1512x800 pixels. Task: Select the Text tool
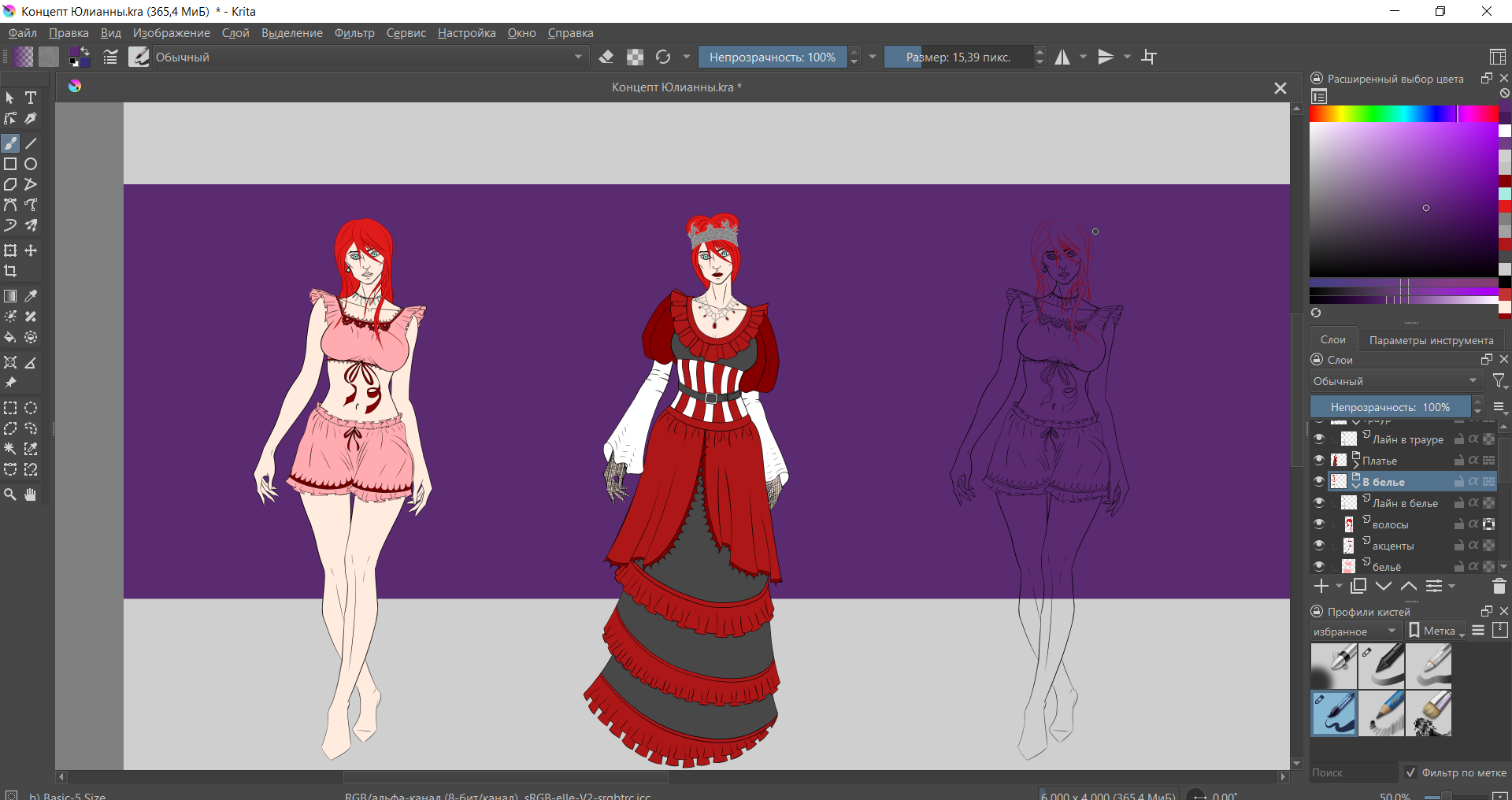point(31,98)
